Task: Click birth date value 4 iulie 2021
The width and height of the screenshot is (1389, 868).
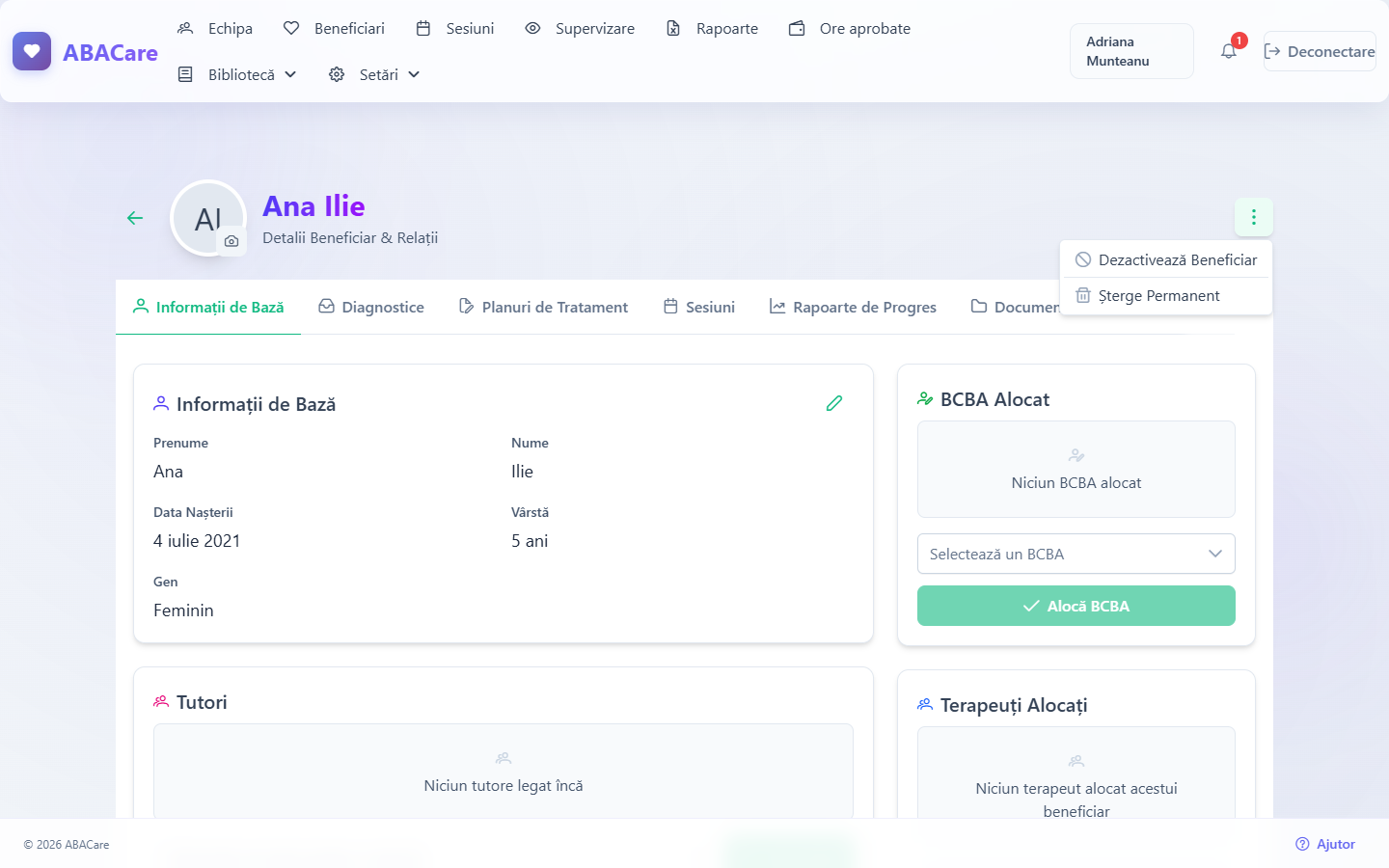Action: click(197, 541)
